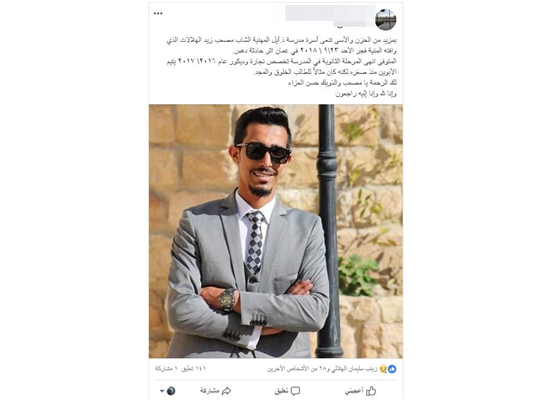Image resolution: width=550 pixels, height=400 pixels.
Task: Click the إنا لله وإنا إليه راجعون line
Action: click(x=366, y=94)
